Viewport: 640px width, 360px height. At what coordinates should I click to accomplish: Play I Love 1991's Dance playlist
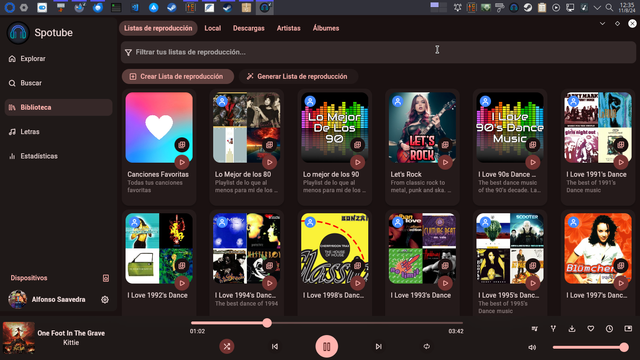pyautogui.click(x=621, y=162)
